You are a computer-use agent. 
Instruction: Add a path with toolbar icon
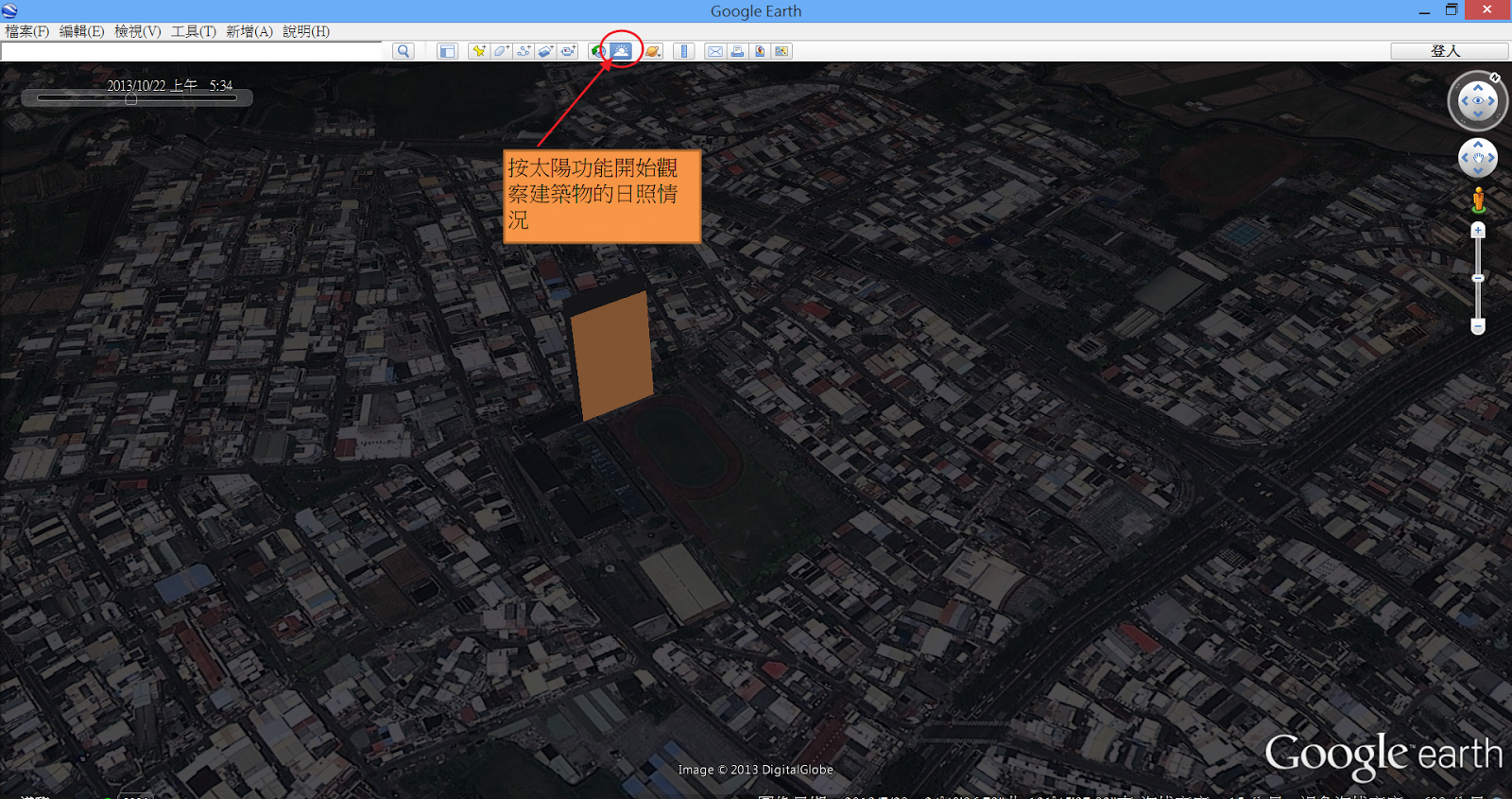(x=524, y=51)
